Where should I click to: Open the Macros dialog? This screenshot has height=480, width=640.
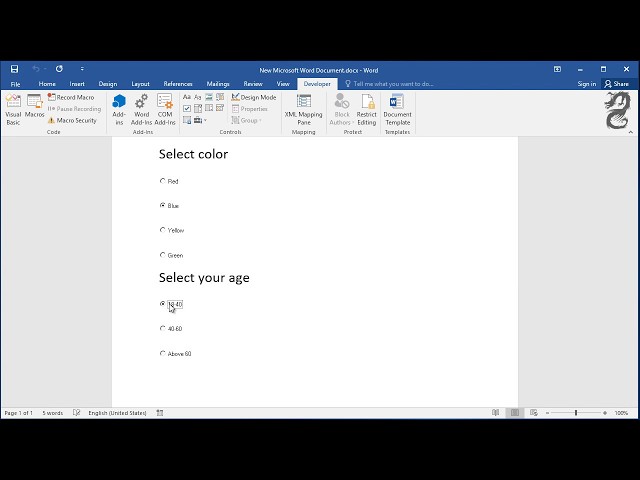tap(35, 106)
